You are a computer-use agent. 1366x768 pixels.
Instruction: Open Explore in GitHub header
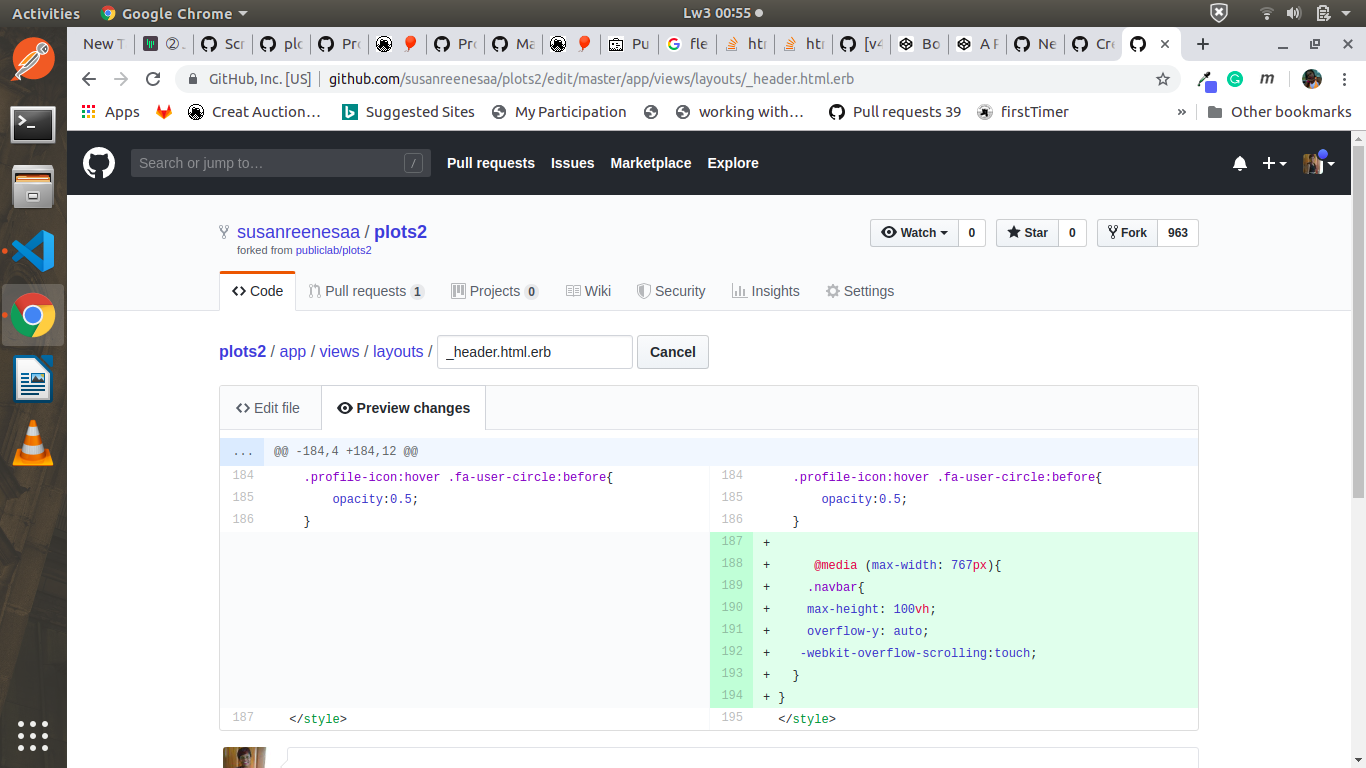[x=733, y=163]
